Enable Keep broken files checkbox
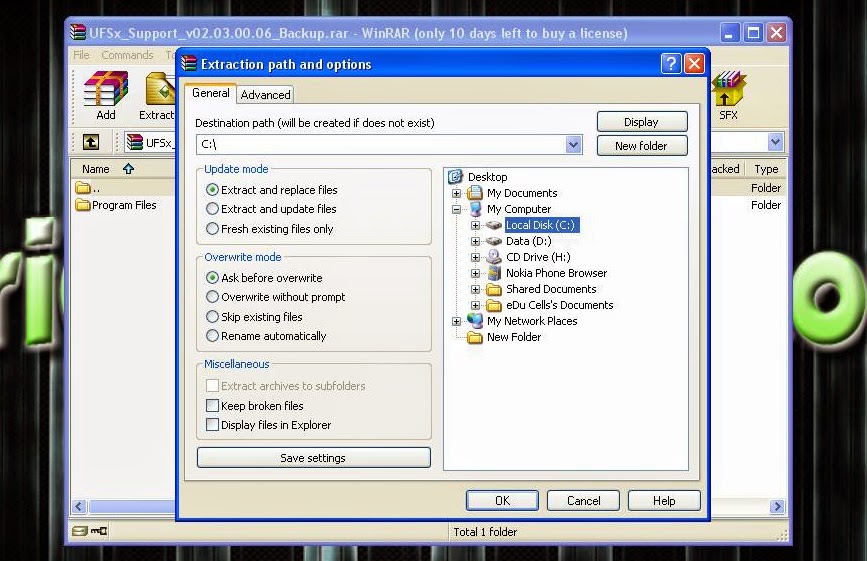This screenshot has height=561, width=867. 212,405
